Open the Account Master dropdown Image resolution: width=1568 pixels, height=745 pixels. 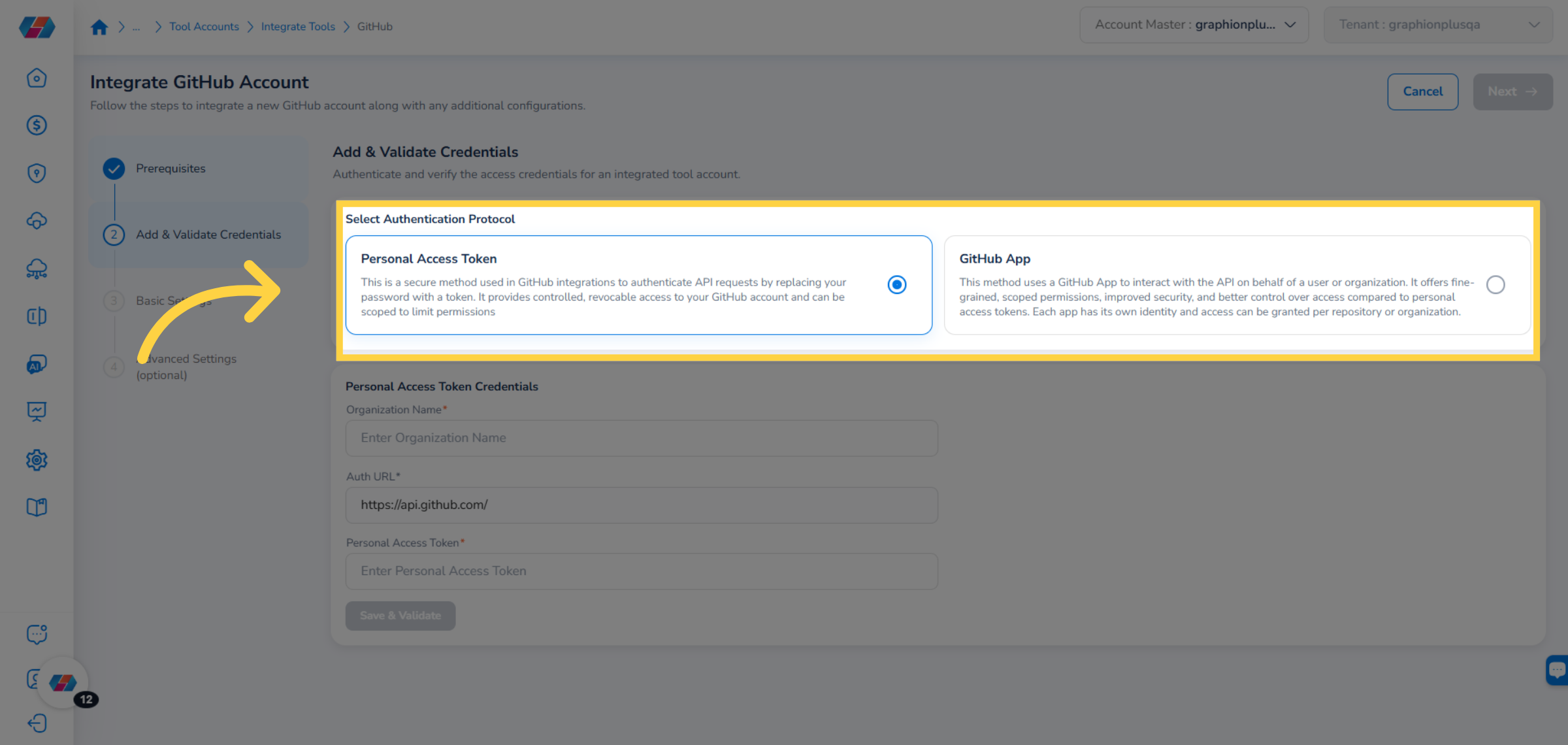1194,25
